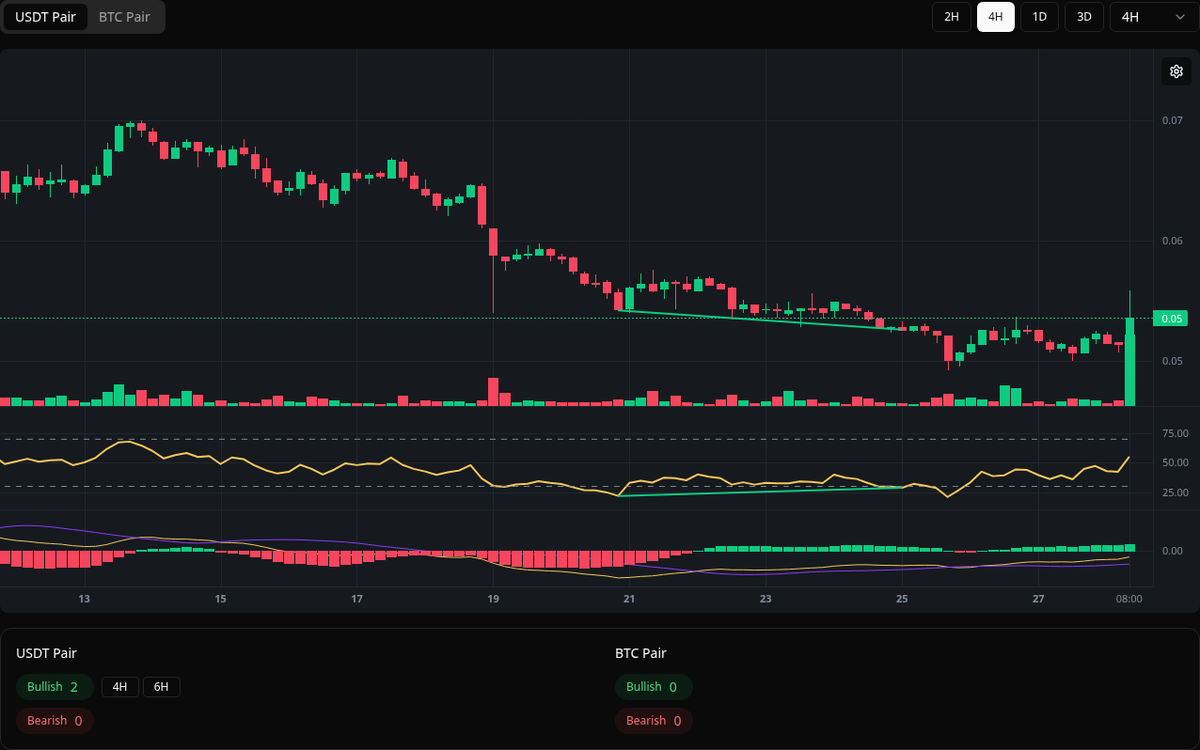Click the active 4H timeframe button
Viewport: 1200px width, 750px height.
point(995,17)
